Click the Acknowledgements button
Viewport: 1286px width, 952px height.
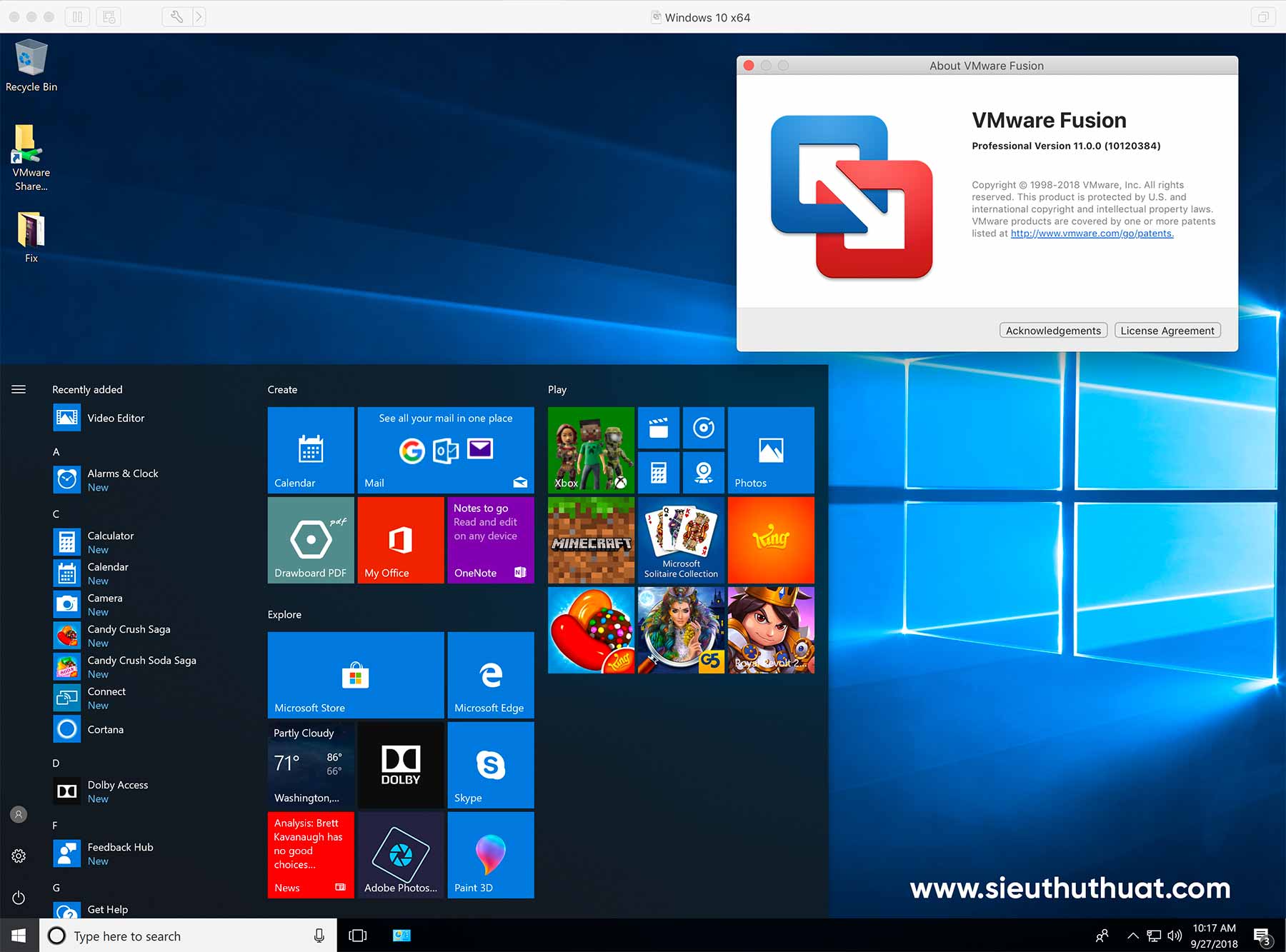tap(1053, 330)
